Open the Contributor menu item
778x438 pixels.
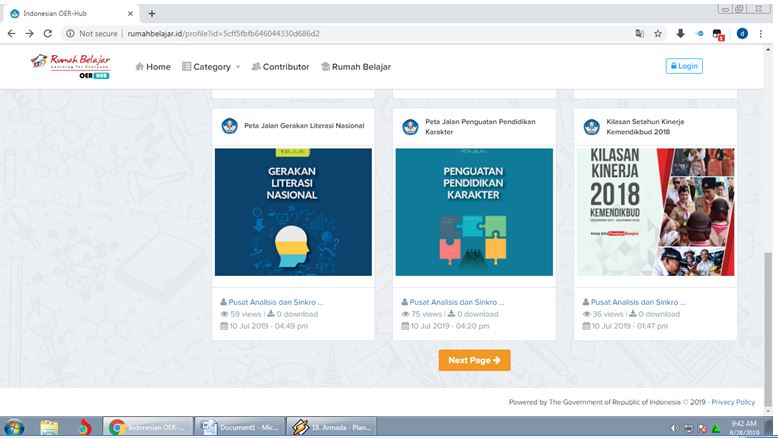pos(280,66)
